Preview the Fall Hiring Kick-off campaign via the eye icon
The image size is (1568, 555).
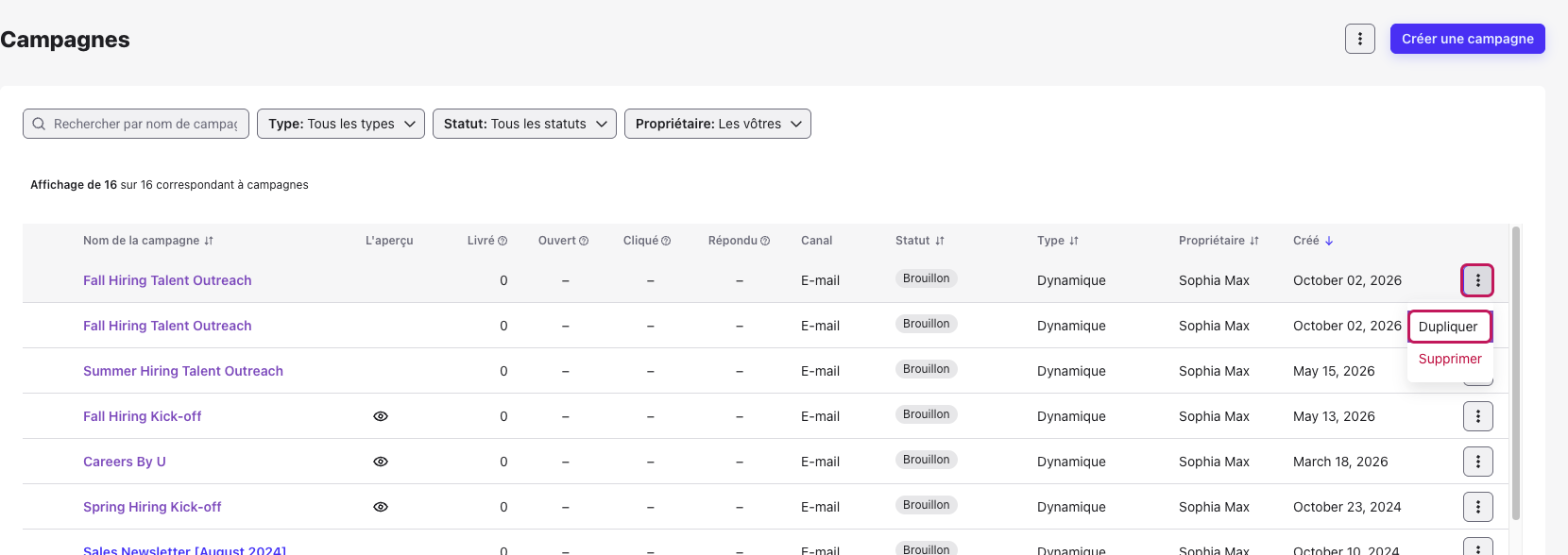click(x=380, y=416)
